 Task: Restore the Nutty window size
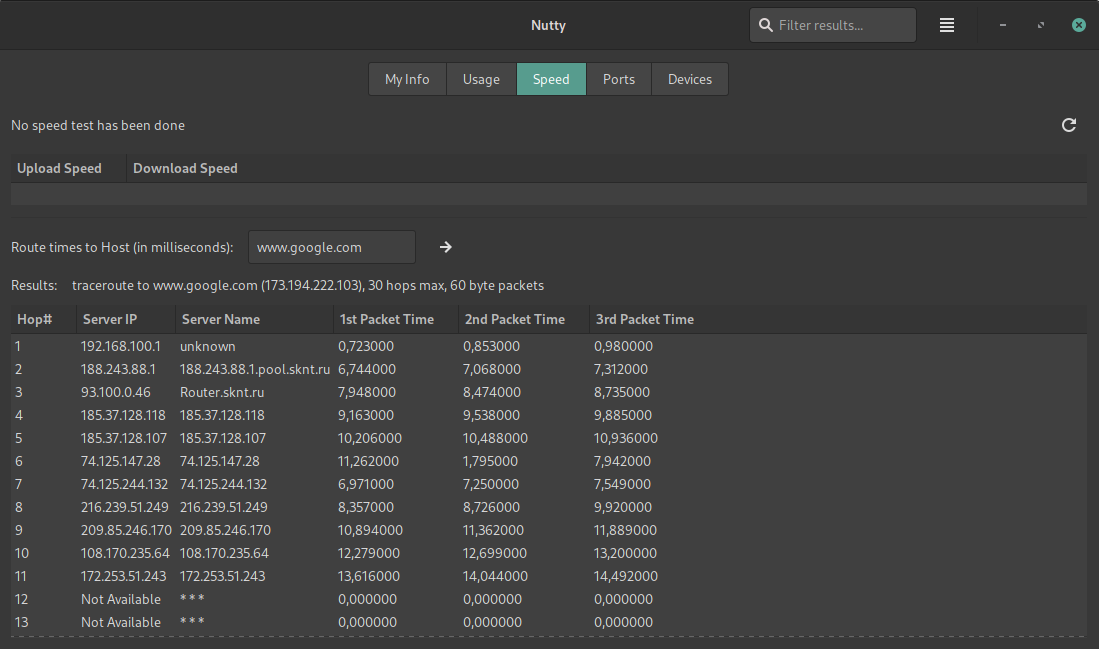pyautogui.click(x=1041, y=25)
